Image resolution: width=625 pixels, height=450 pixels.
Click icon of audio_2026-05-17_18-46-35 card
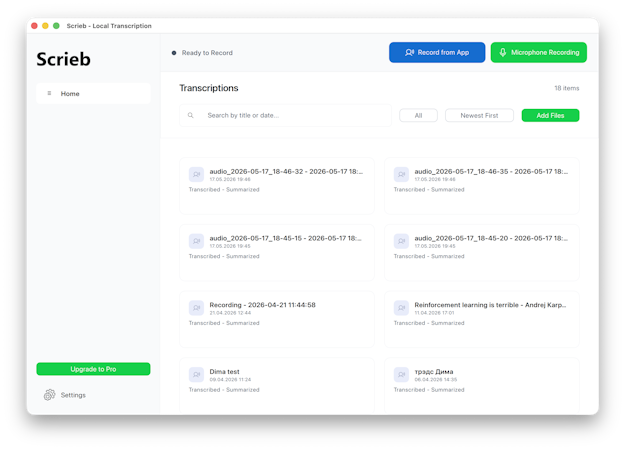(401, 174)
